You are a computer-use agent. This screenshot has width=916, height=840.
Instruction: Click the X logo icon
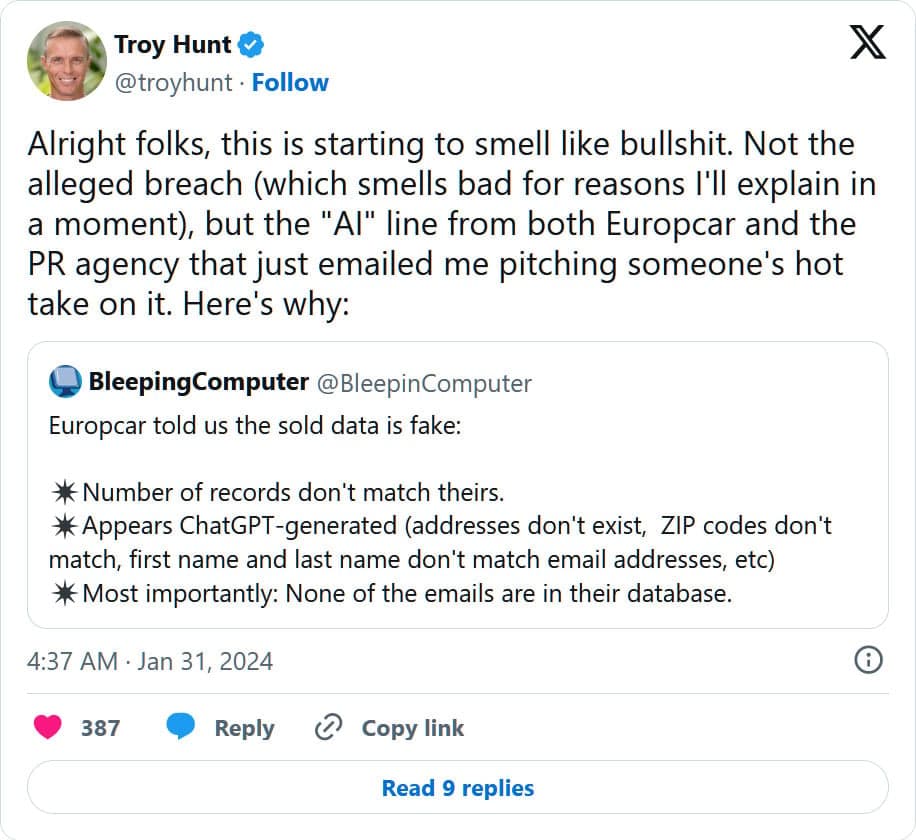click(867, 45)
